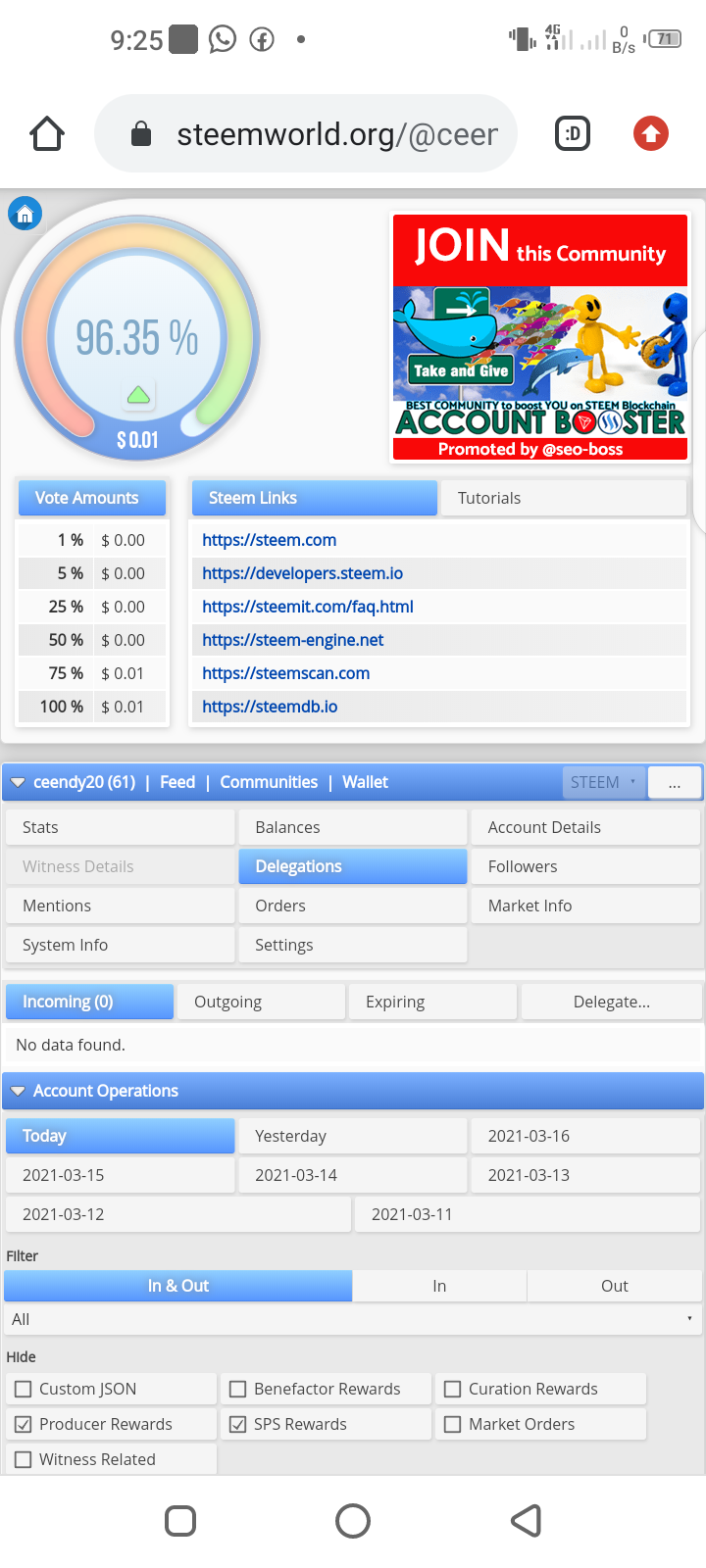Tap the Android back triangle button
Viewport: 706px width, 1568px height.
click(527, 1521)
